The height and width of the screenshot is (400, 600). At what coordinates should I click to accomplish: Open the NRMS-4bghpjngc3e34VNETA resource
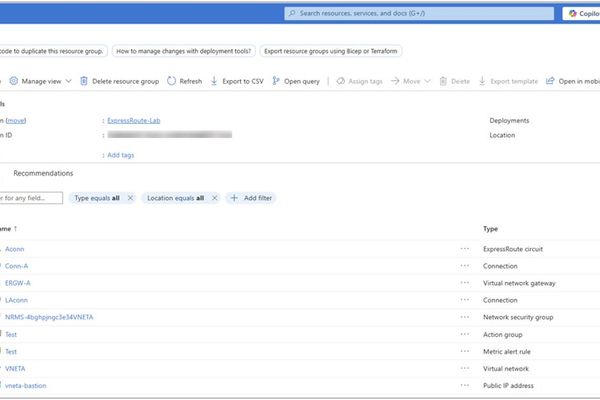coord(49,317)
